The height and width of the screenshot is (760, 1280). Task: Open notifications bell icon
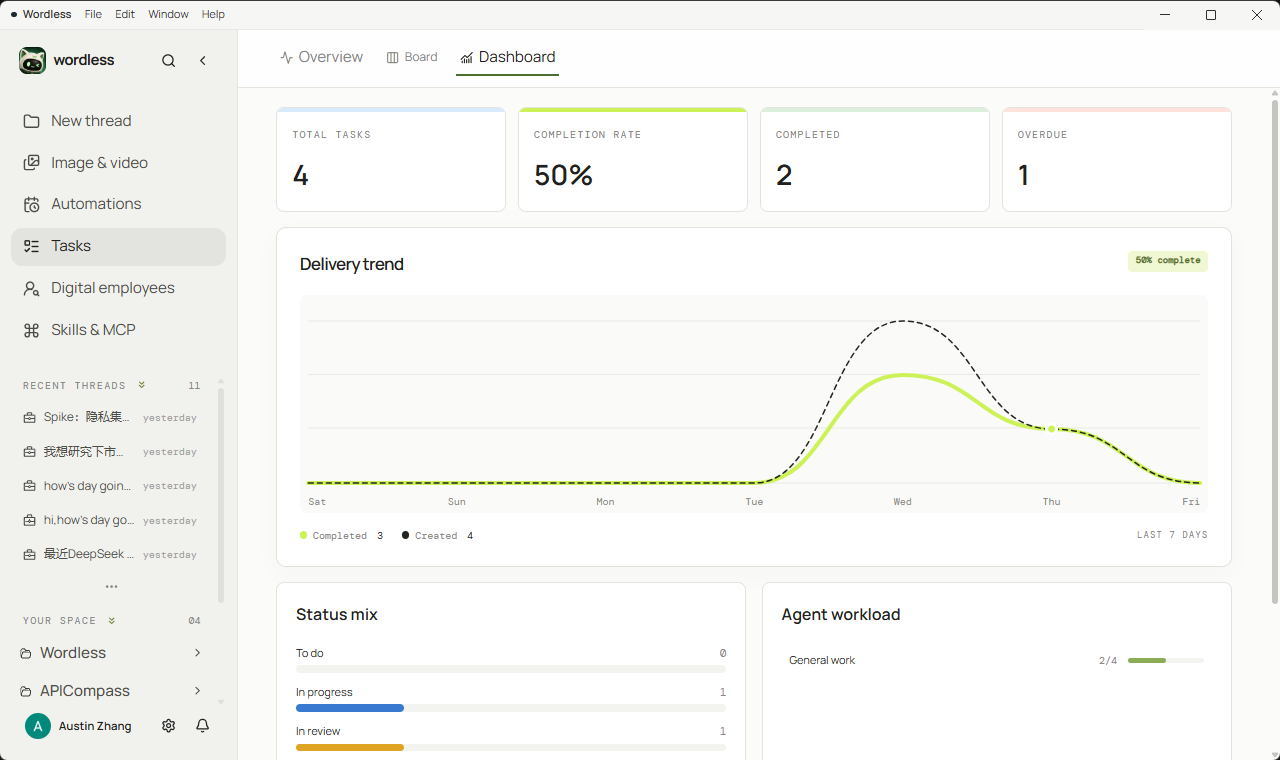(203, 726)
